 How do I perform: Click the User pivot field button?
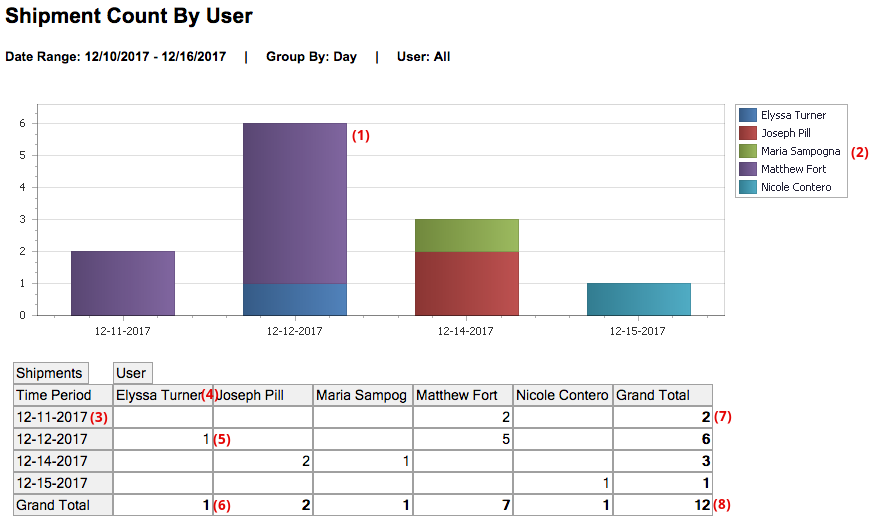tap(132, 373)
